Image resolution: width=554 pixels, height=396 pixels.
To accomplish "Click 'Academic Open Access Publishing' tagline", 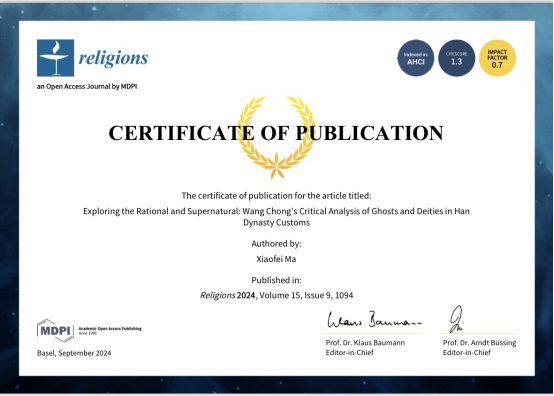I will coord(110,329).
